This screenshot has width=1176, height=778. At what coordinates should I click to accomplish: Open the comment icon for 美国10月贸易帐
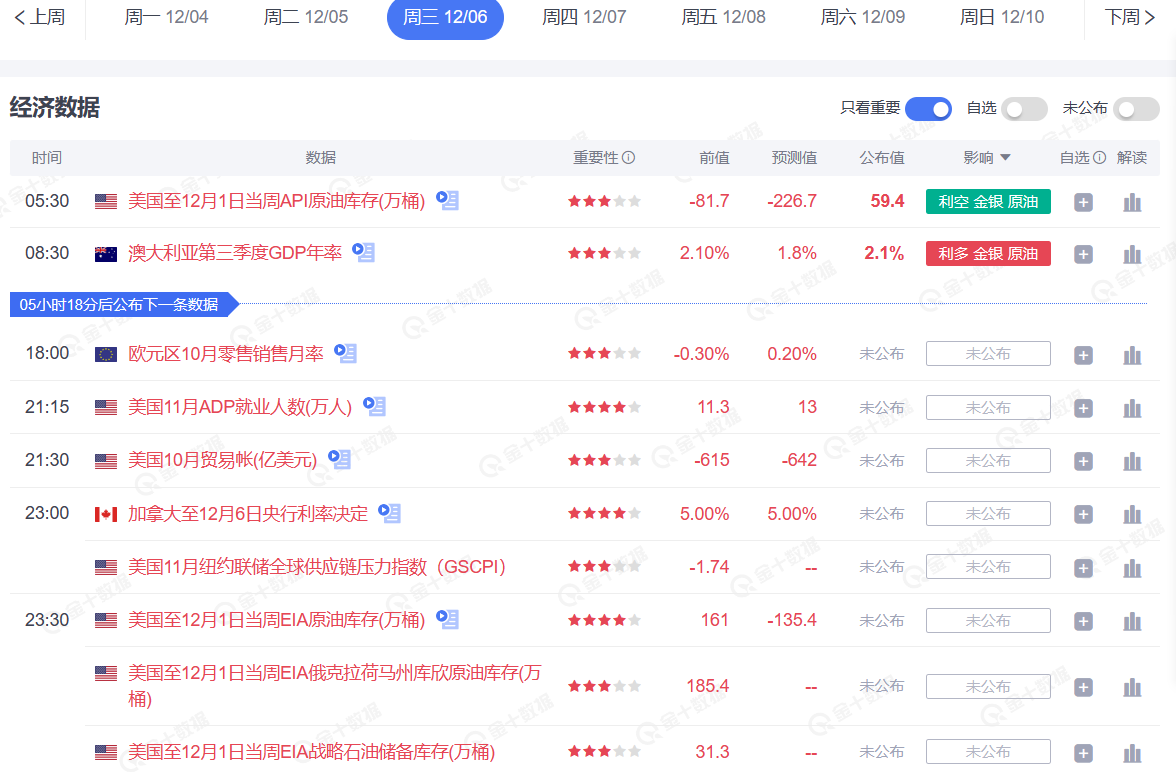point(338,459)
